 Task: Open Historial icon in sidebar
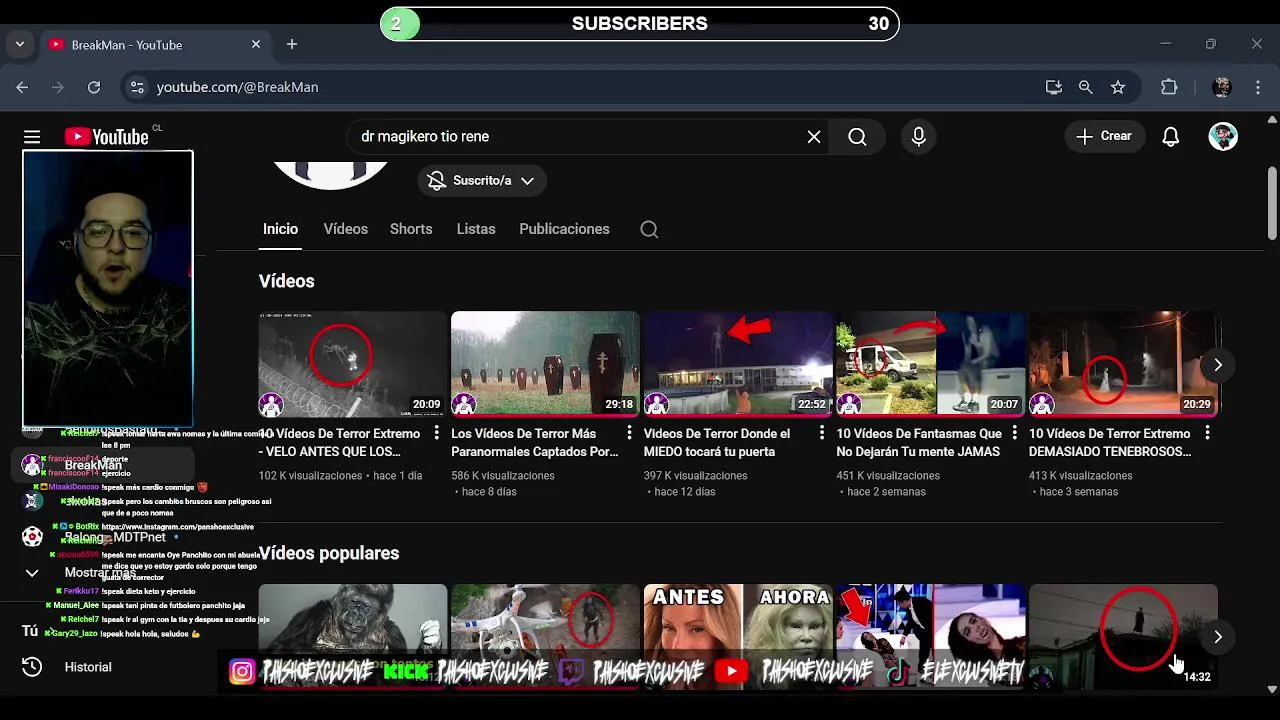pos(32,667)
